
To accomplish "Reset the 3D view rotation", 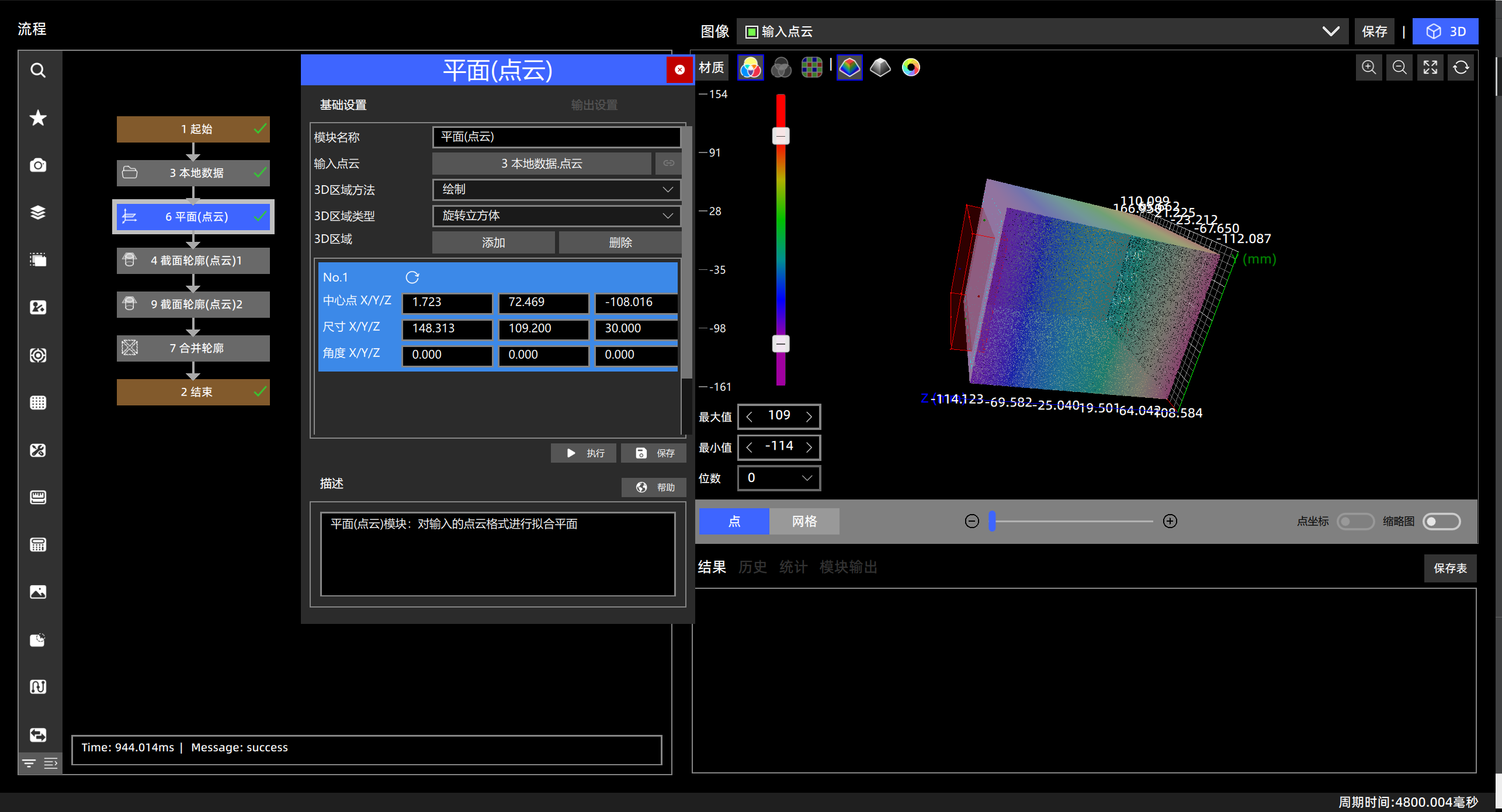I will 1461,67.
